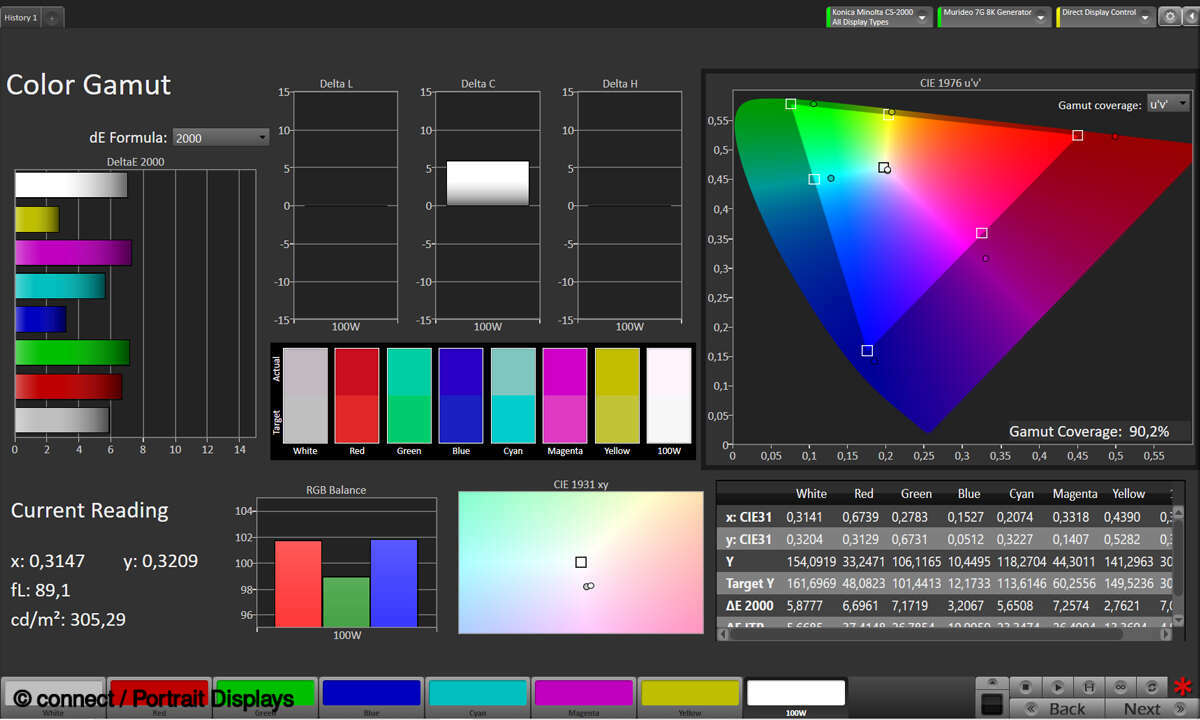
Task: Click the green bar in RGB Balance chart
Action: point(346,602)
